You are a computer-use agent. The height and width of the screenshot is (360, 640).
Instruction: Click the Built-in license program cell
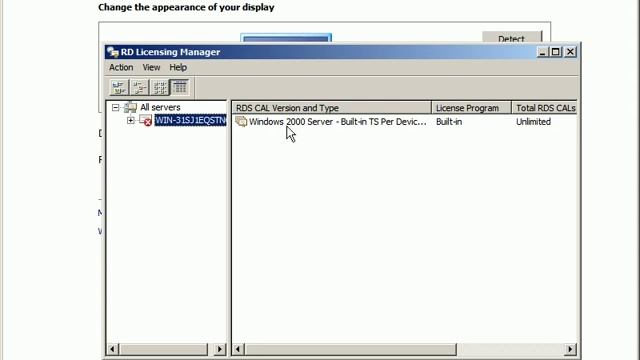click(449, 122)
